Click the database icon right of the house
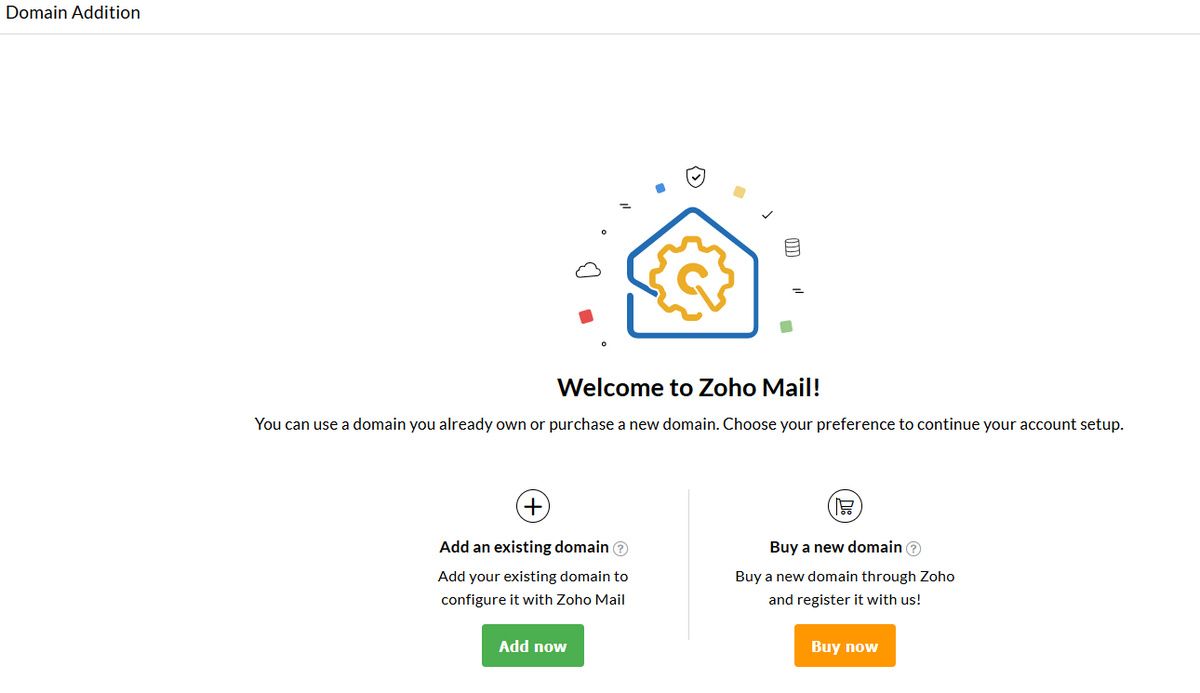The image size is (1200, 693). [x=791, y=246]
